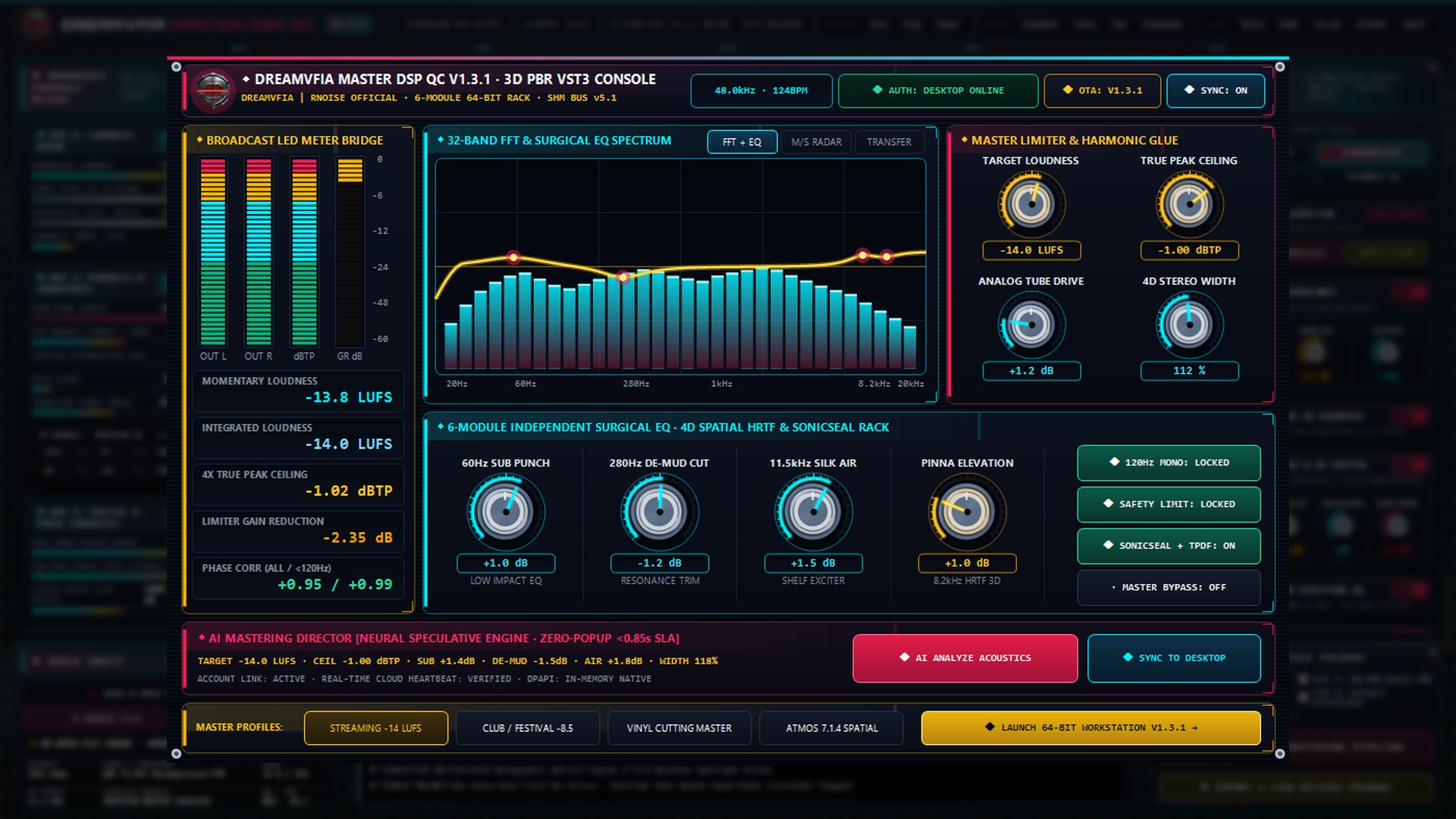
Task: Toggle the 120Hz Mono Locked switch
Action: (1169, 463)
